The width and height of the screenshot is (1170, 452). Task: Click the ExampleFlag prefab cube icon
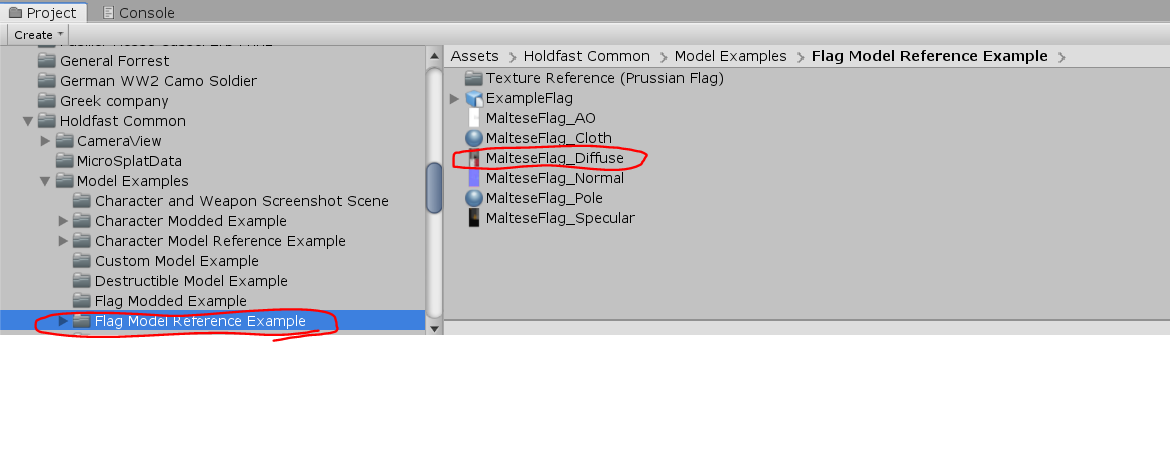click(x=474, y=98)
